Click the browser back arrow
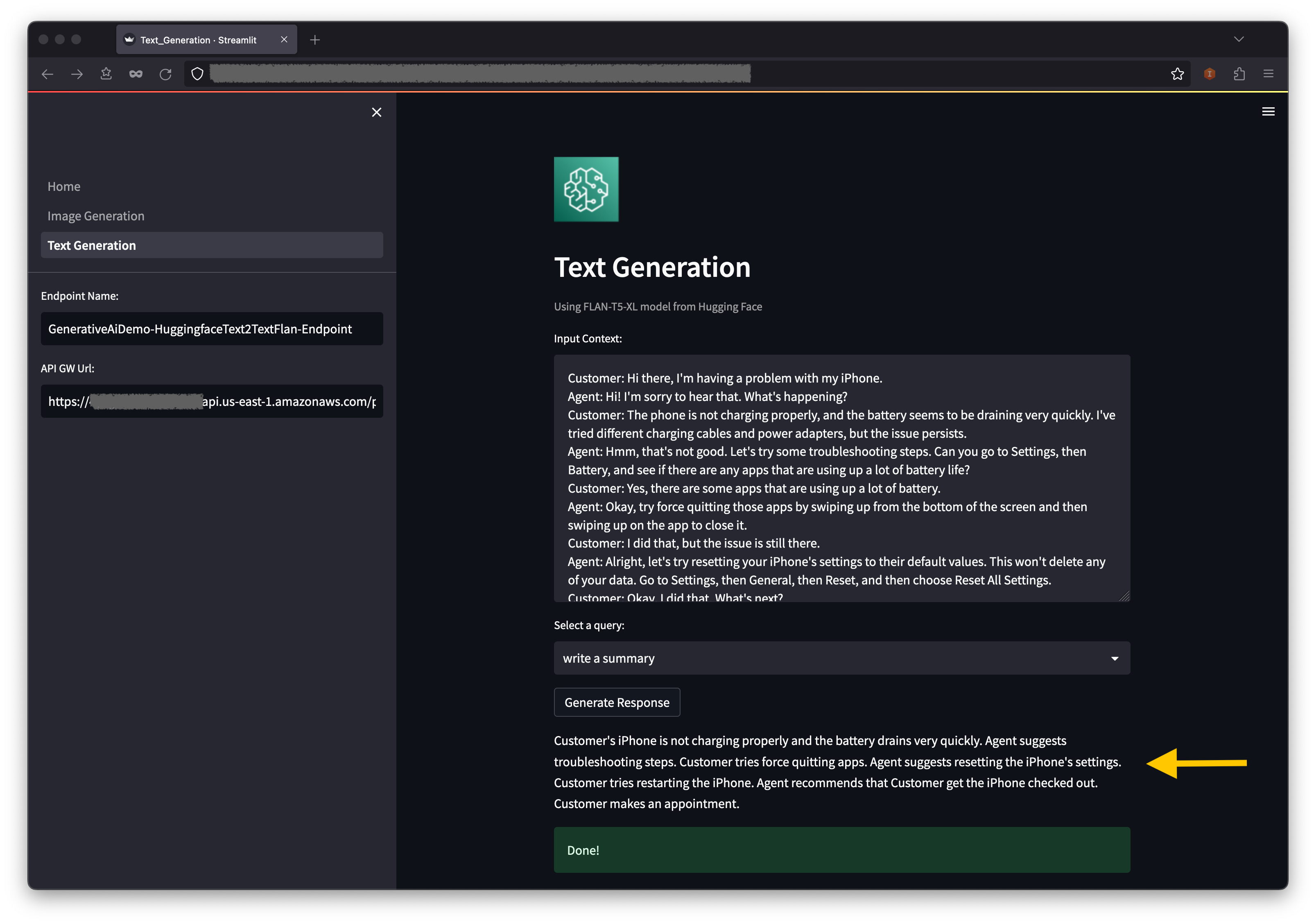1316x924 pixels. click(47, 74)
